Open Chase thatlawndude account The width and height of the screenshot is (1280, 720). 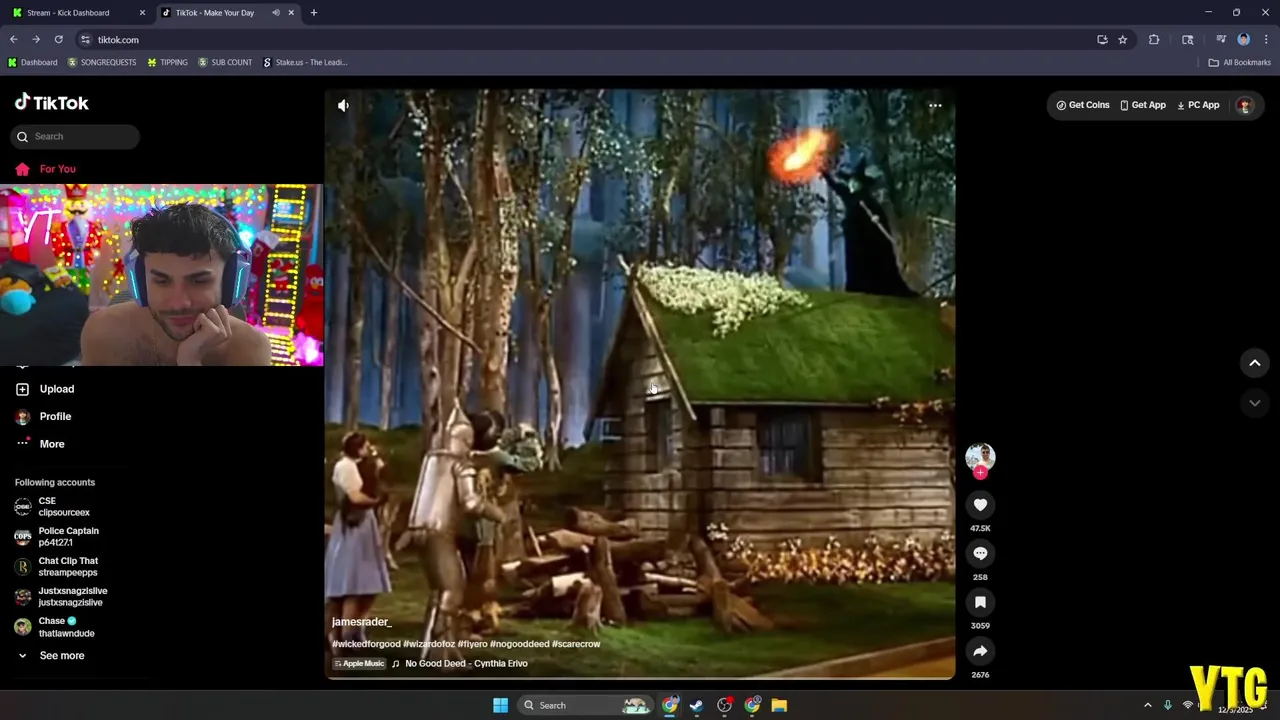pos(55,627)
